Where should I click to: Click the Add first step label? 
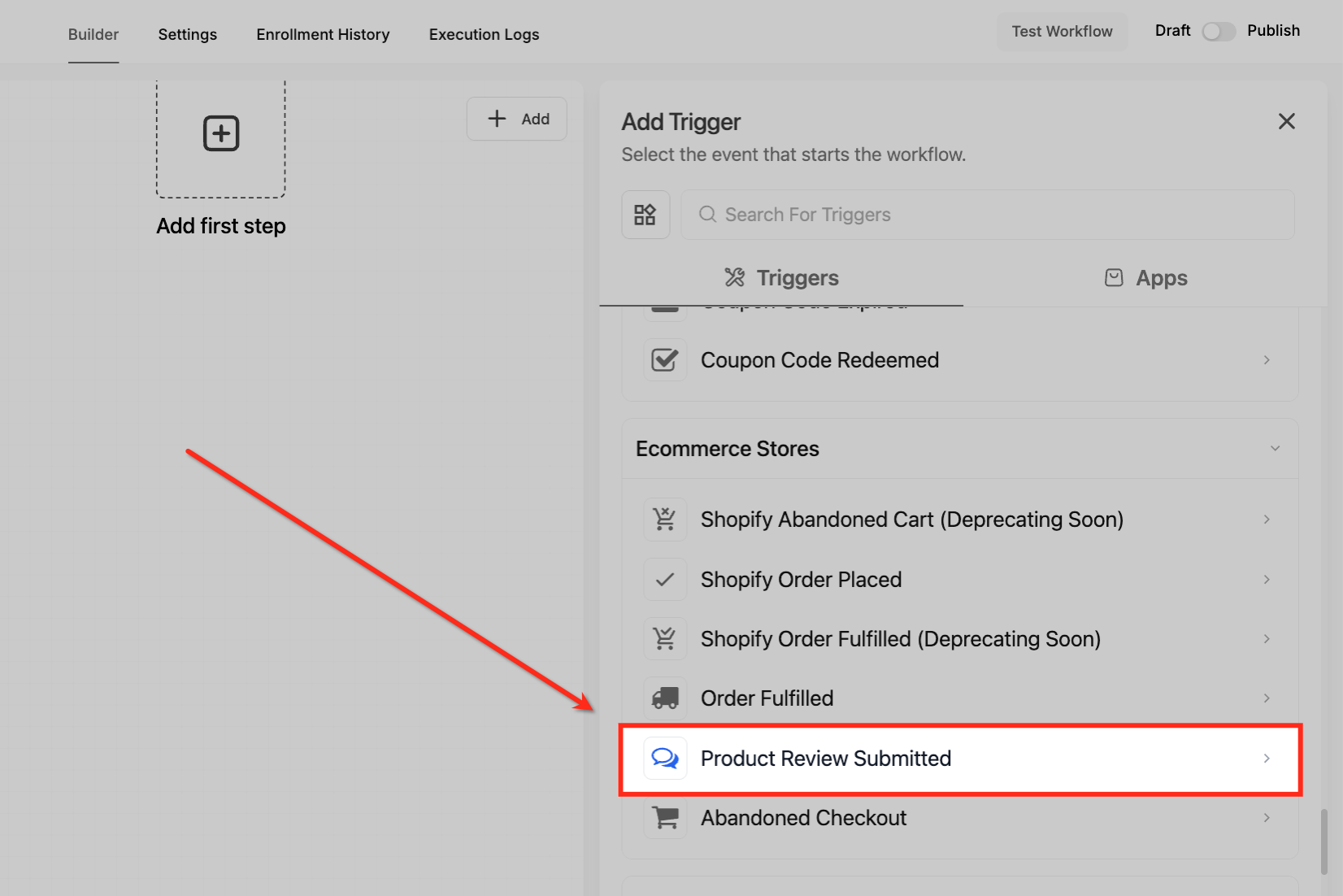click(221, 226)
